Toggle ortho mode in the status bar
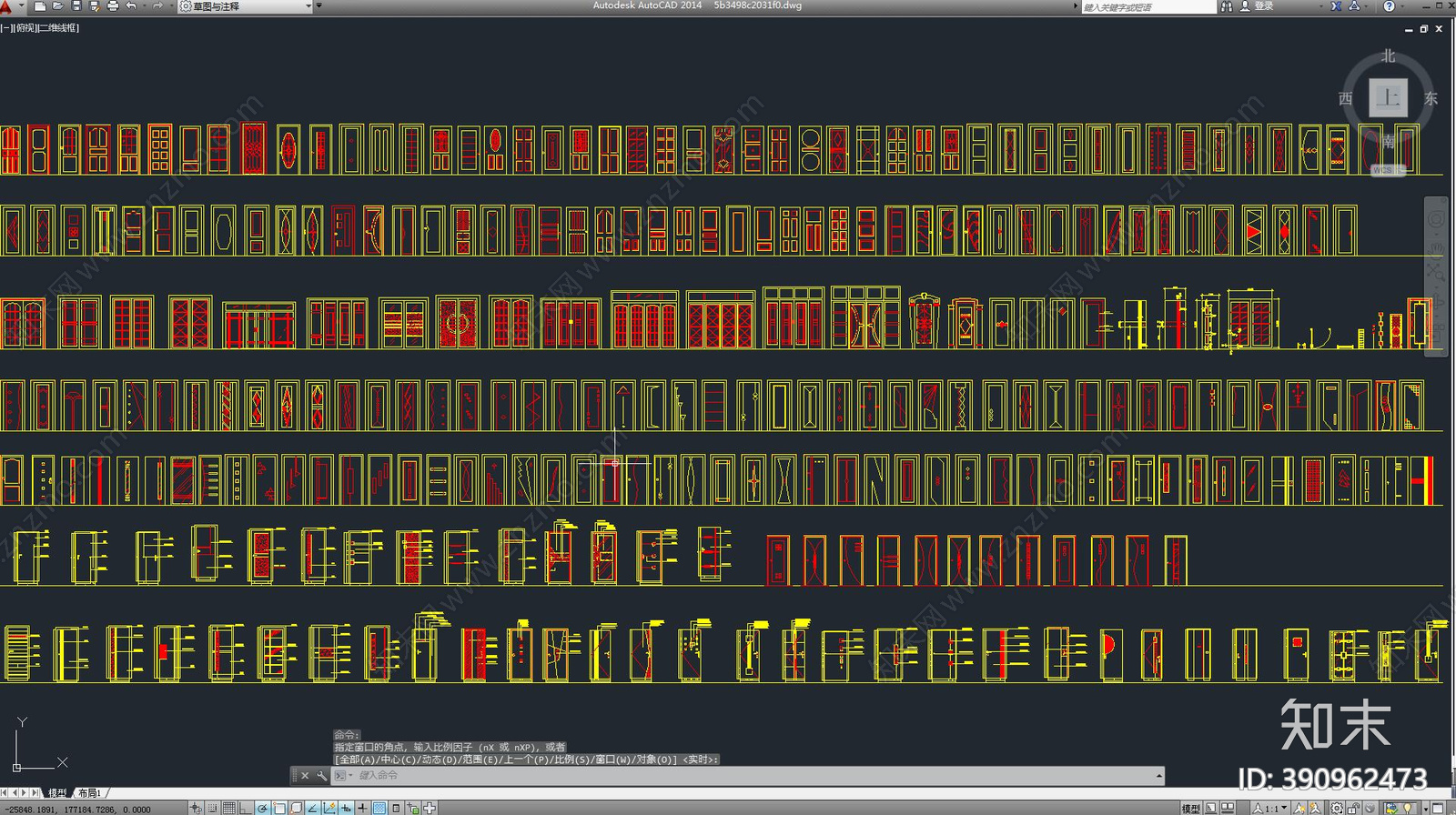Viewport: 1456px width, 815px height. pyautogui.click(x=246, y=808)
